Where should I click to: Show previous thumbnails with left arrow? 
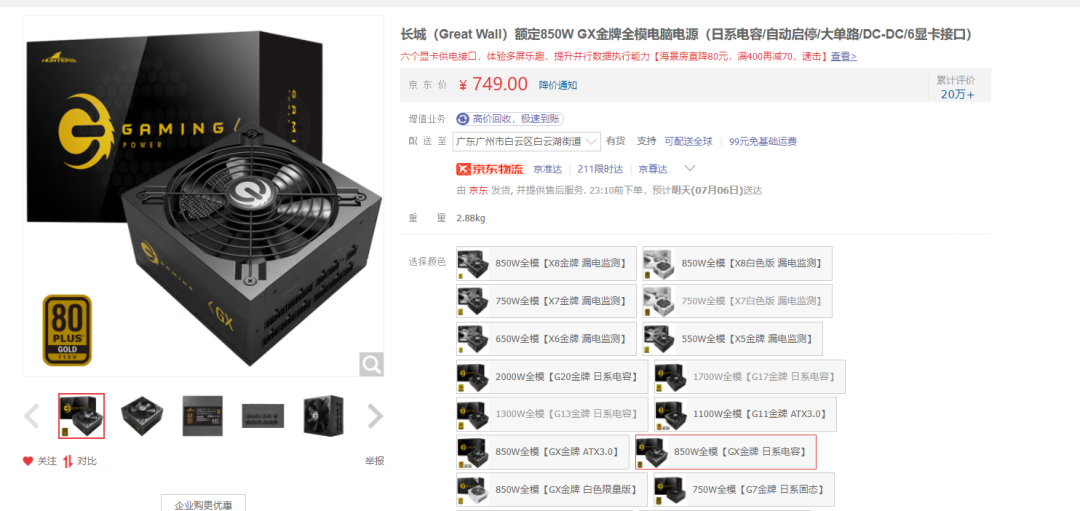tap(31, 416)
